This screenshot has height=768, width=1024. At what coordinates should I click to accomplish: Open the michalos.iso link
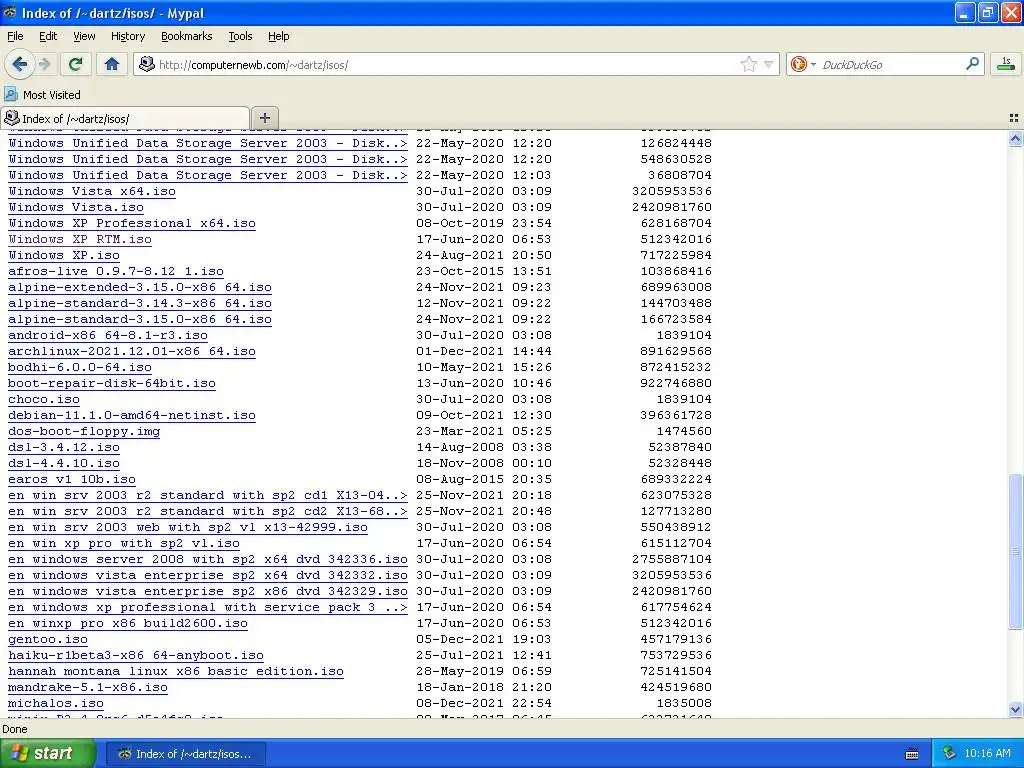click(x=56, y=703)
